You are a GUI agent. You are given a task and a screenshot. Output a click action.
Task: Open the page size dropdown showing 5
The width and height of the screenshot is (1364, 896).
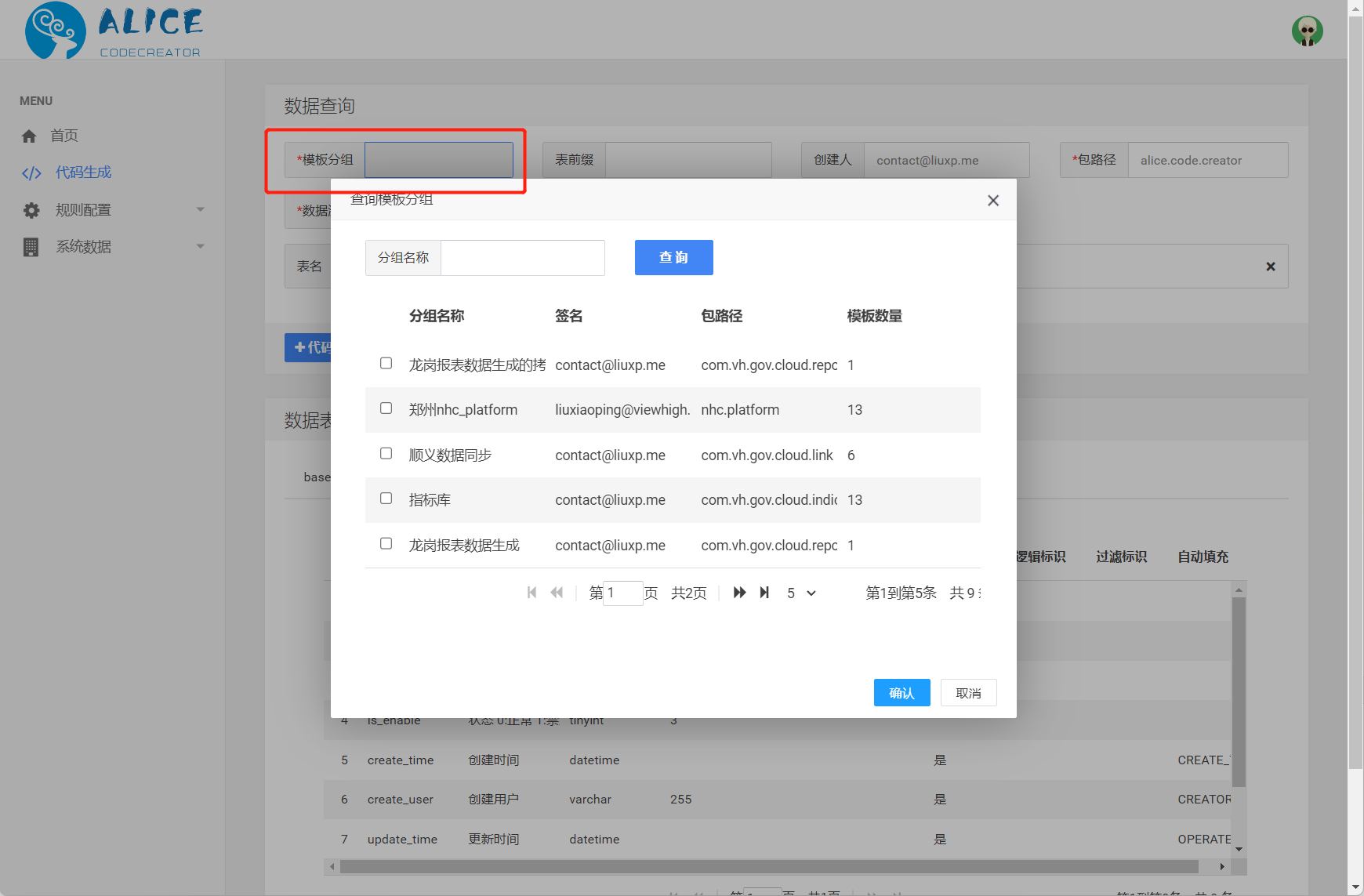[802, 593]
